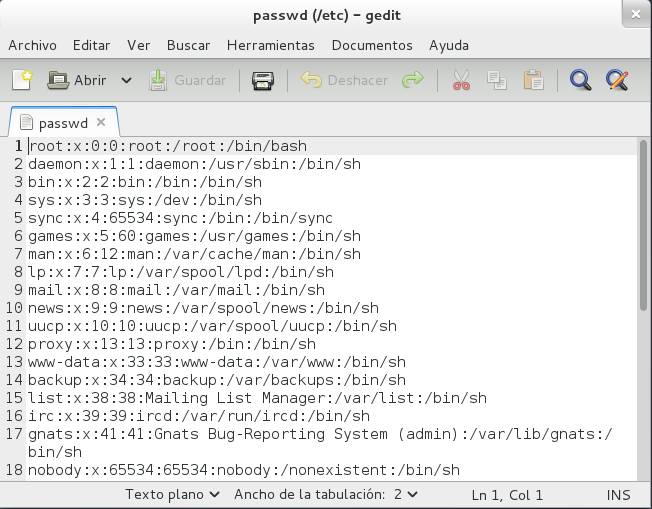Expand the recent files arrow beside Abrir

(x=126, y=80)
